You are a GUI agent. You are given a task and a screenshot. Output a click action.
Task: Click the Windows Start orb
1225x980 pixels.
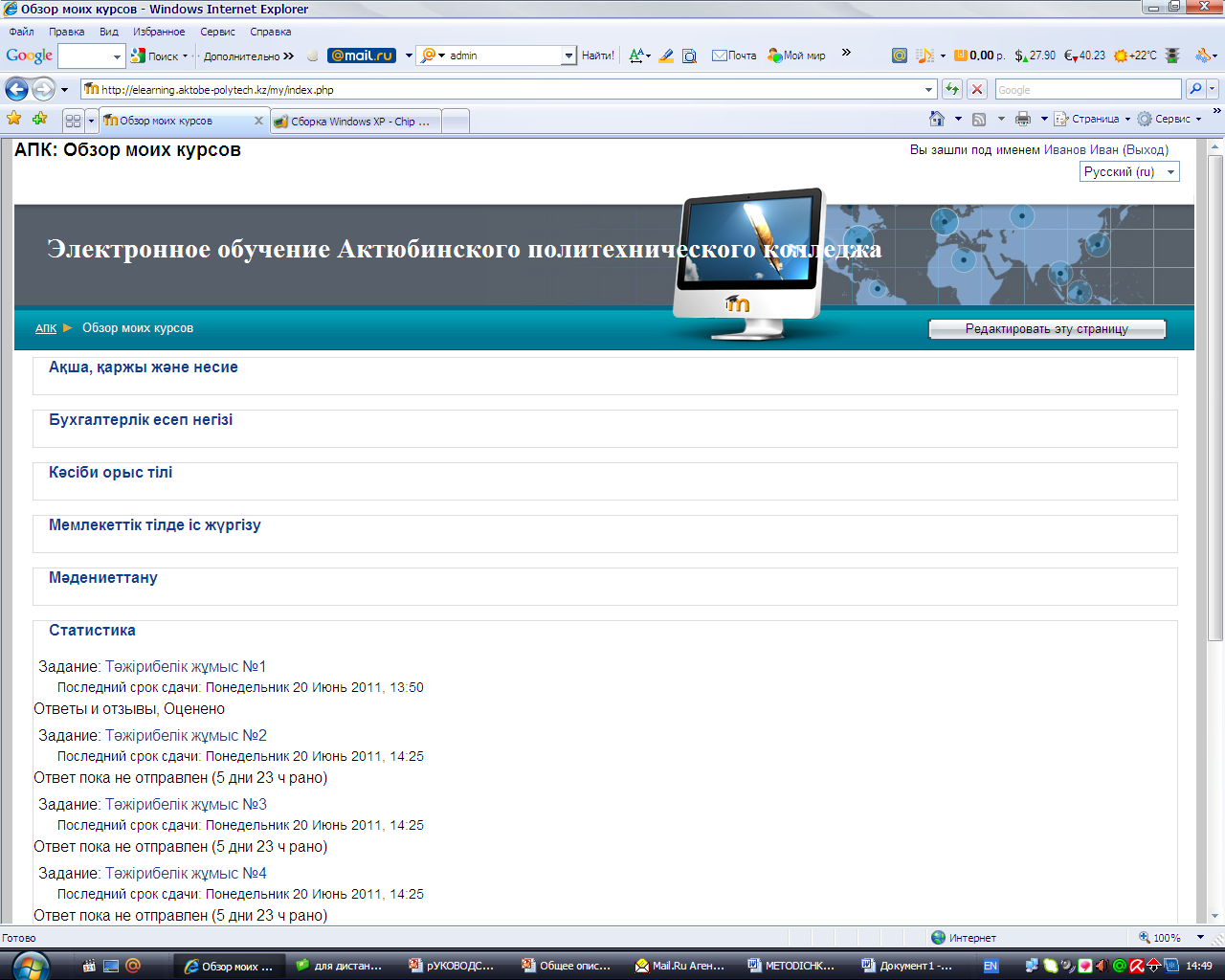point(31,965)
